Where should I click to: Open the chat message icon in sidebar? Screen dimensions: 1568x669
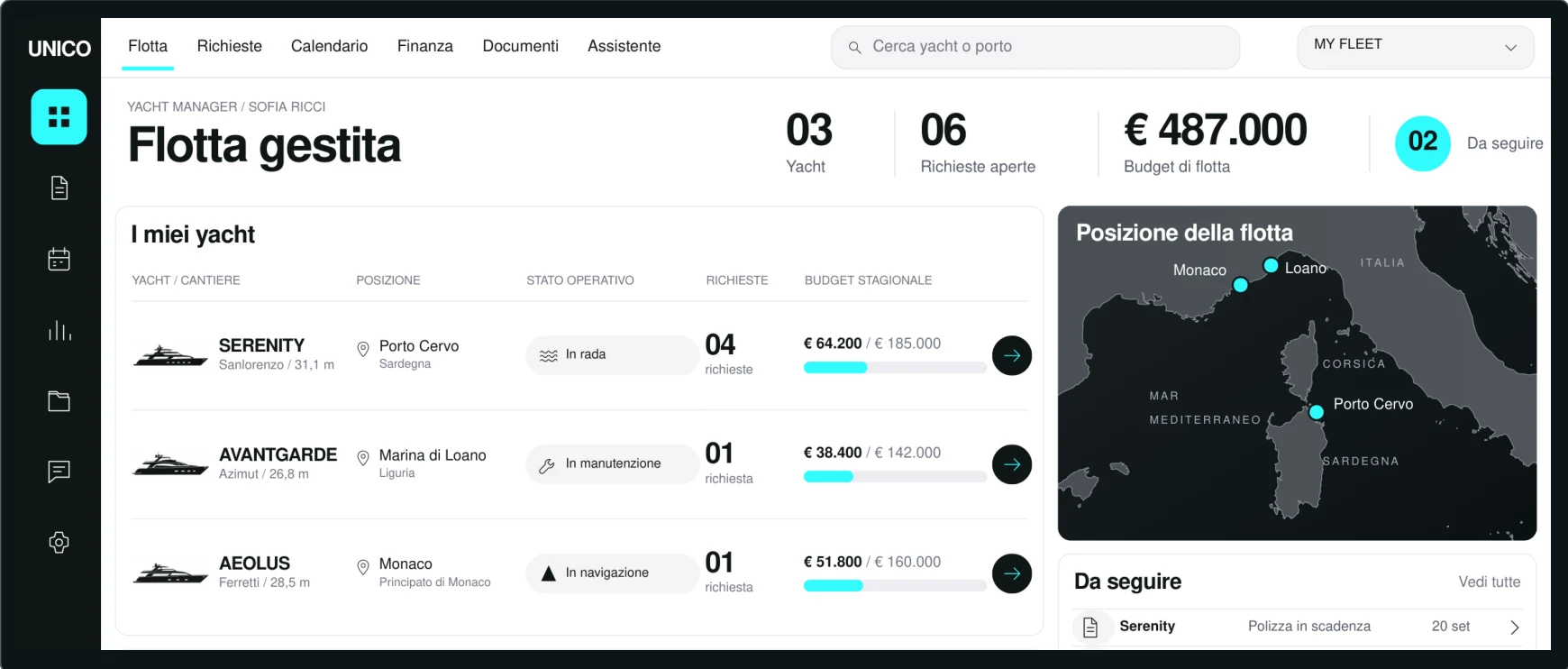click(x=59, y=472)
